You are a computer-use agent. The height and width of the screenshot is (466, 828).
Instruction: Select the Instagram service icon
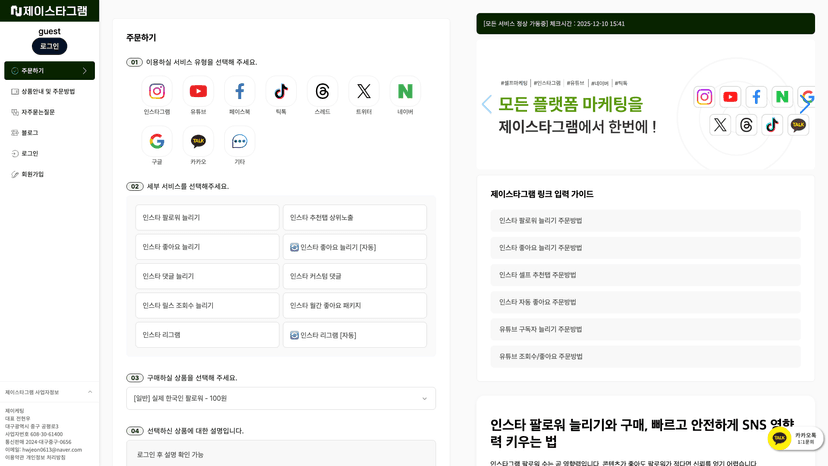[157, 91]
